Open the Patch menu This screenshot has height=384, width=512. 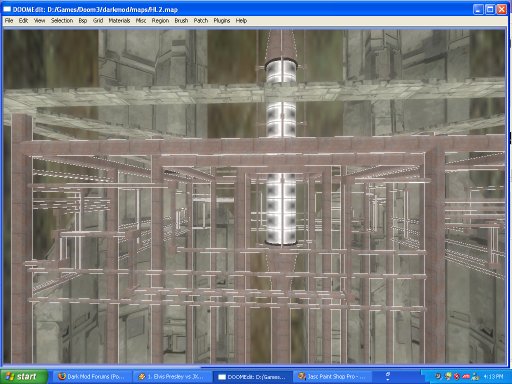[x=201, y=21]
